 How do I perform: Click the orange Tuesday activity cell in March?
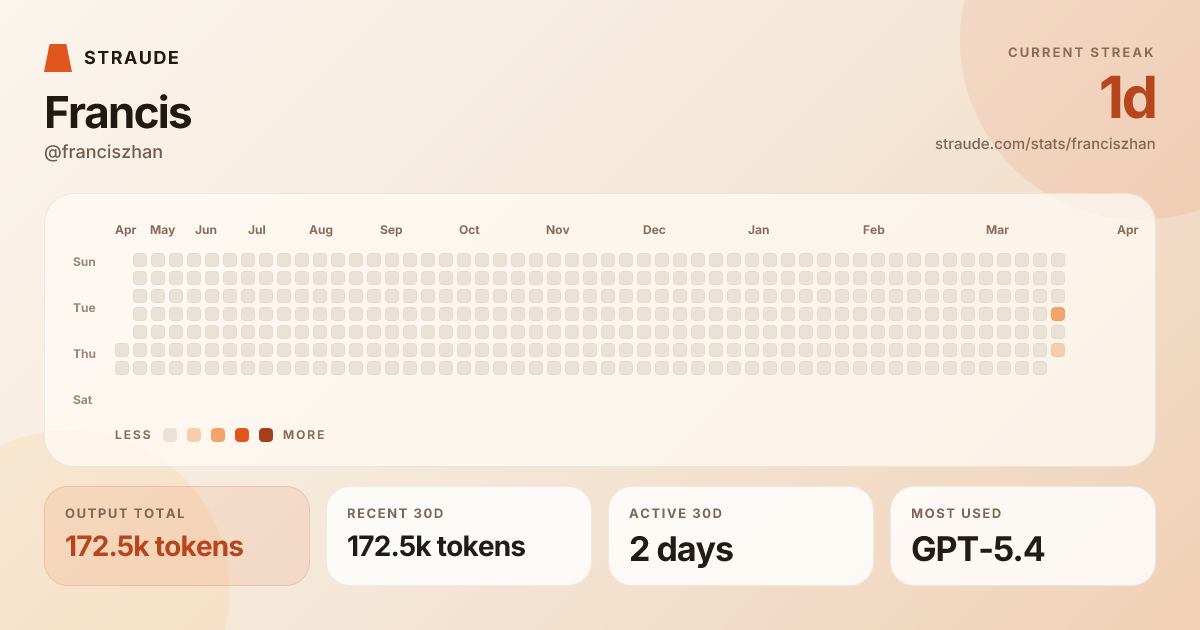[1057, 314]
